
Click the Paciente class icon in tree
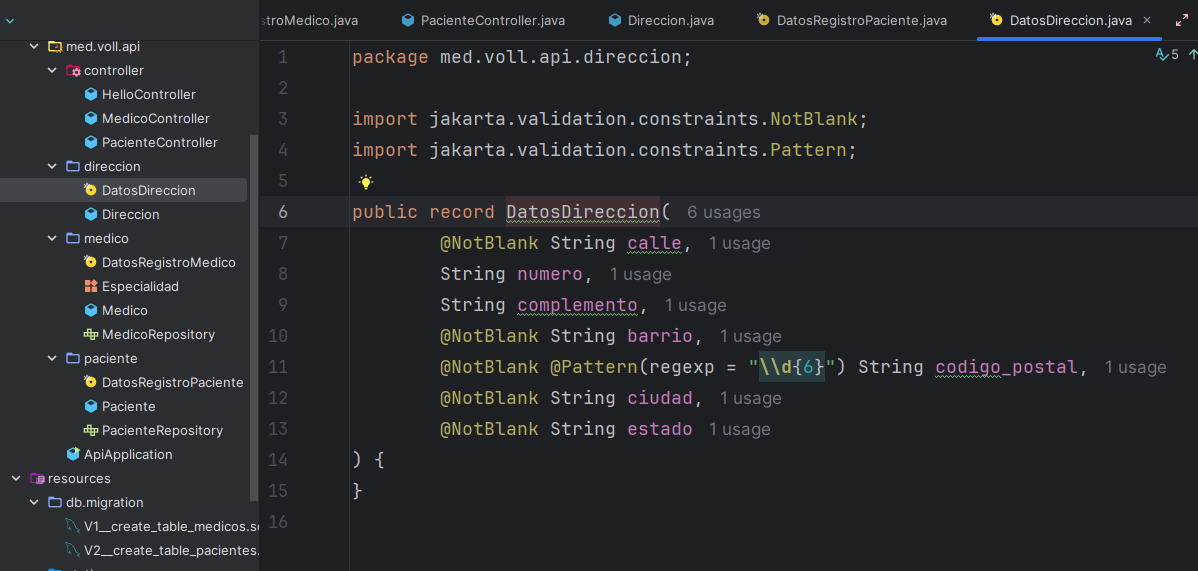[x=90, y=406]
